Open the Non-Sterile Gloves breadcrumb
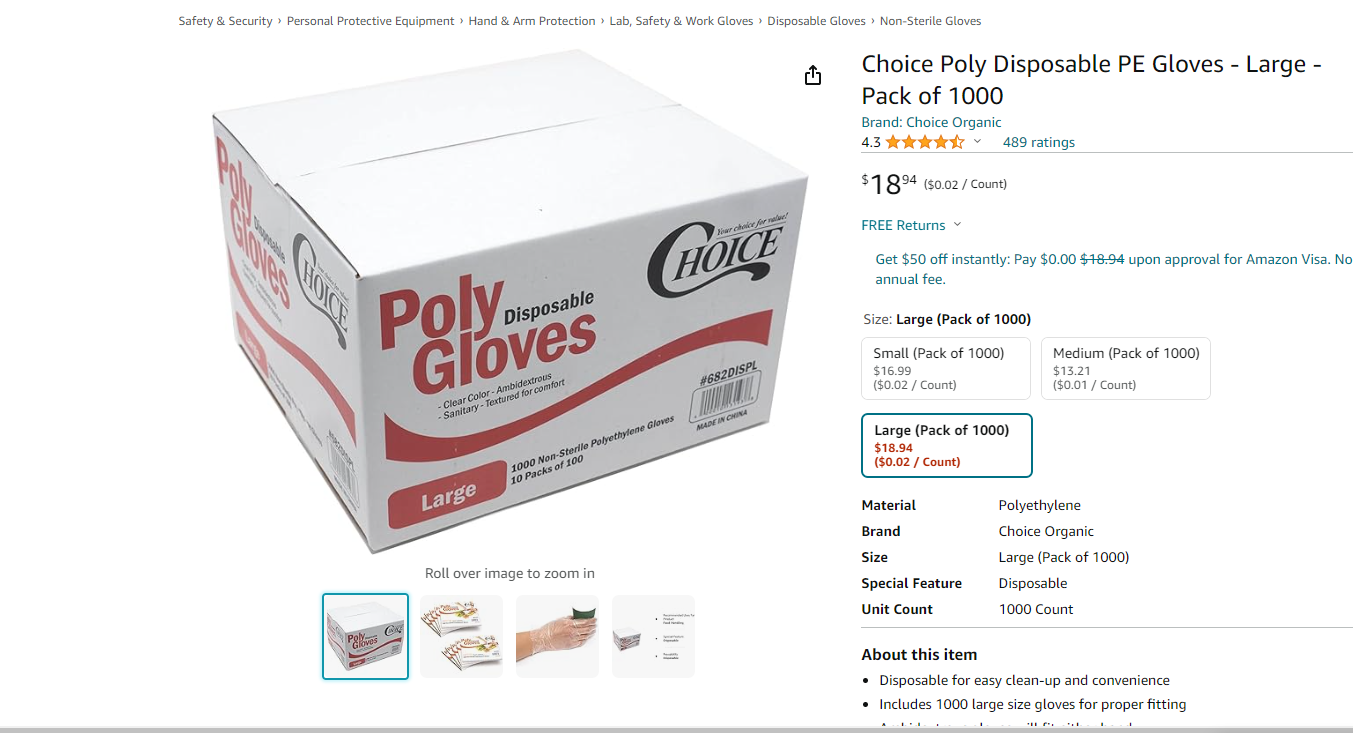Screen dimensions: 1353x733 [931, 21]
